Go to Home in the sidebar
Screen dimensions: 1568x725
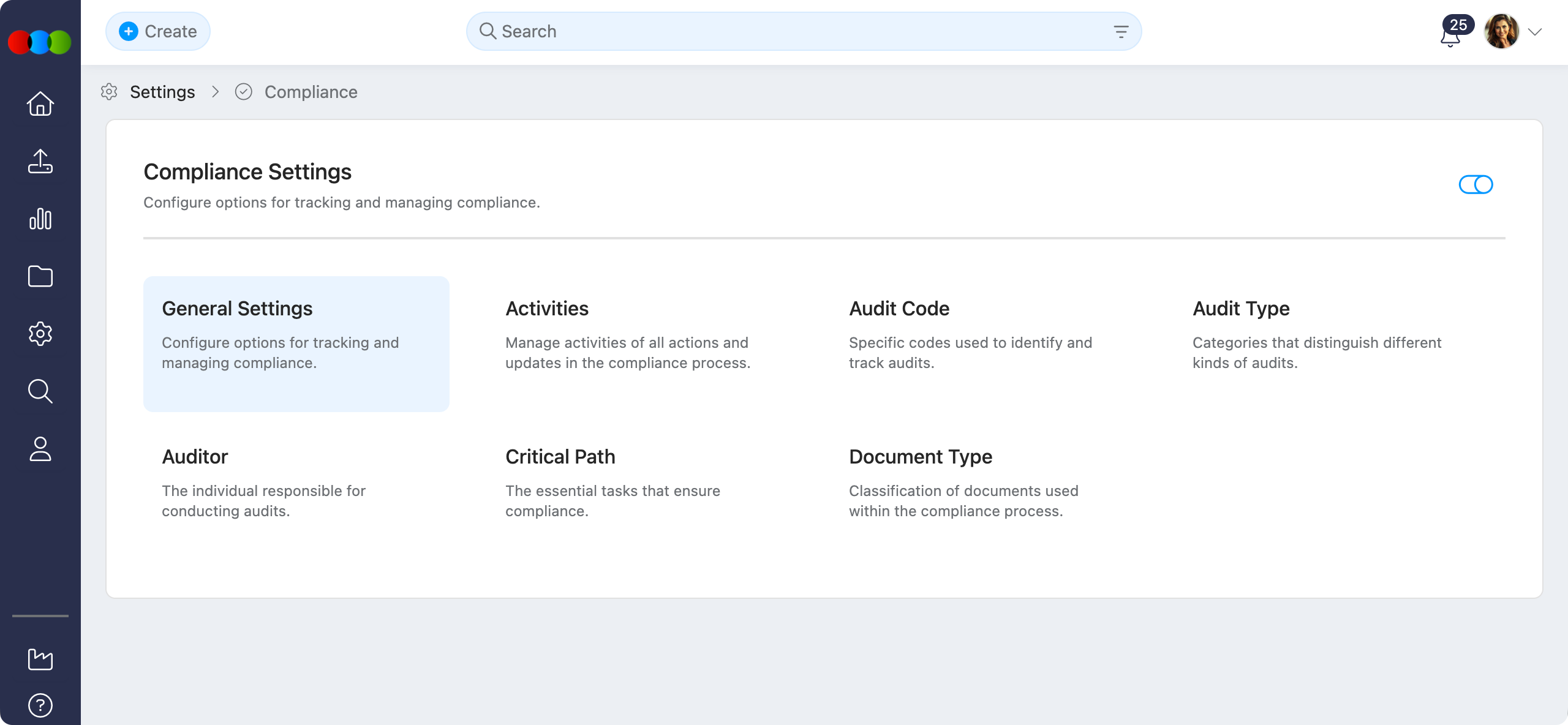[40, 103]
